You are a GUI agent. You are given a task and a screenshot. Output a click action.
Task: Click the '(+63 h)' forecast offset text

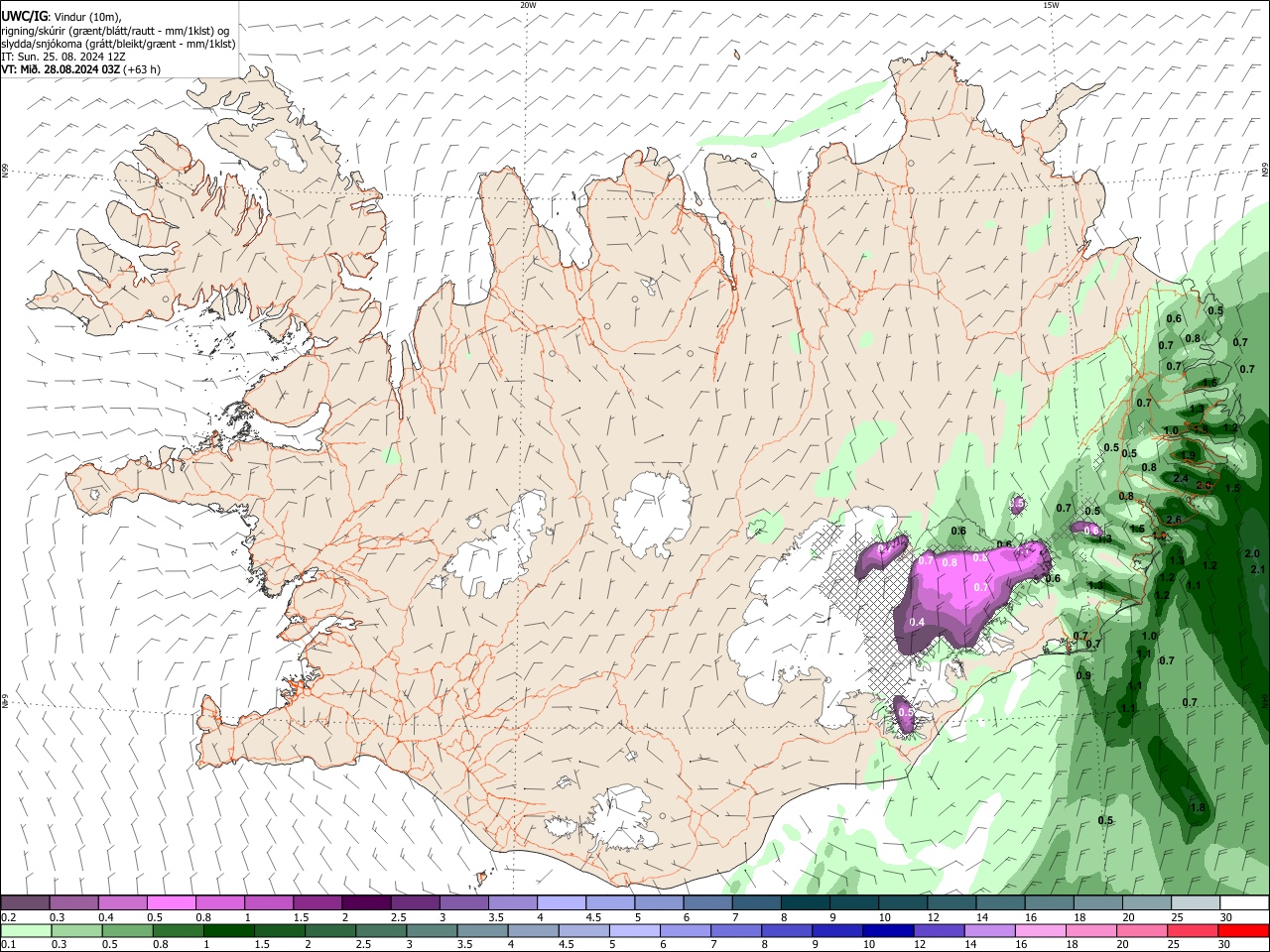[143, 69]
